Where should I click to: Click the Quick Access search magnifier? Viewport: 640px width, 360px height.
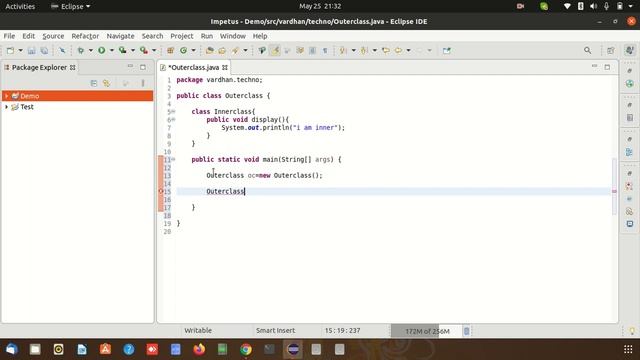coord(587,50)
